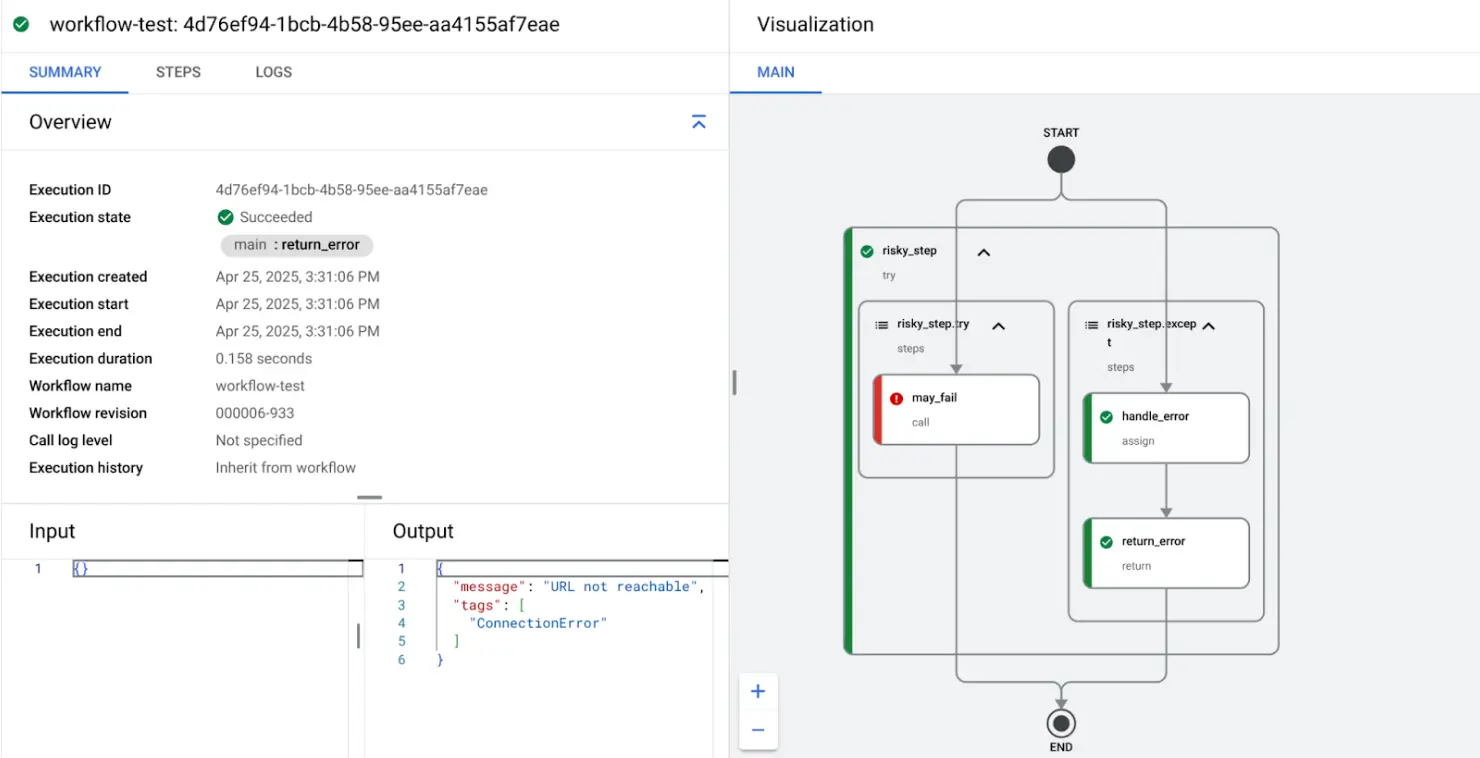Switch to the STEPS tab
Viewport: 1480px width, 758px height.
tap(178, 72)
